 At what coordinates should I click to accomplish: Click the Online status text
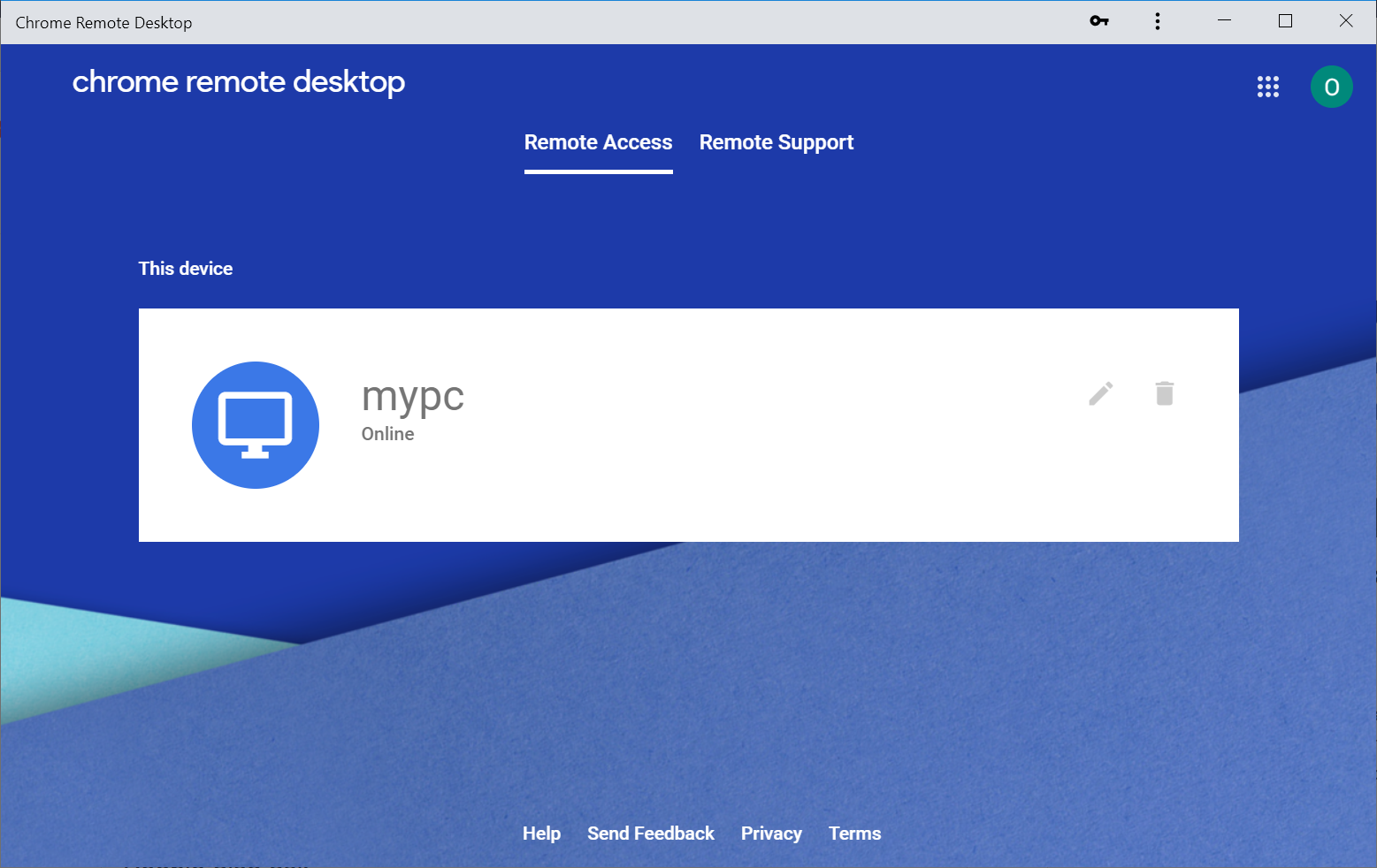pyautogui.click(x=388, y=434)
